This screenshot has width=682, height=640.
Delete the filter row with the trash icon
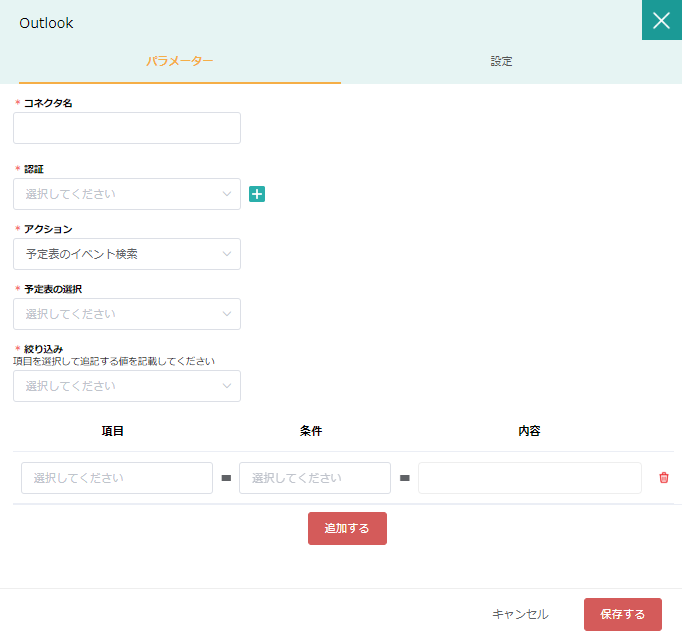664,478
